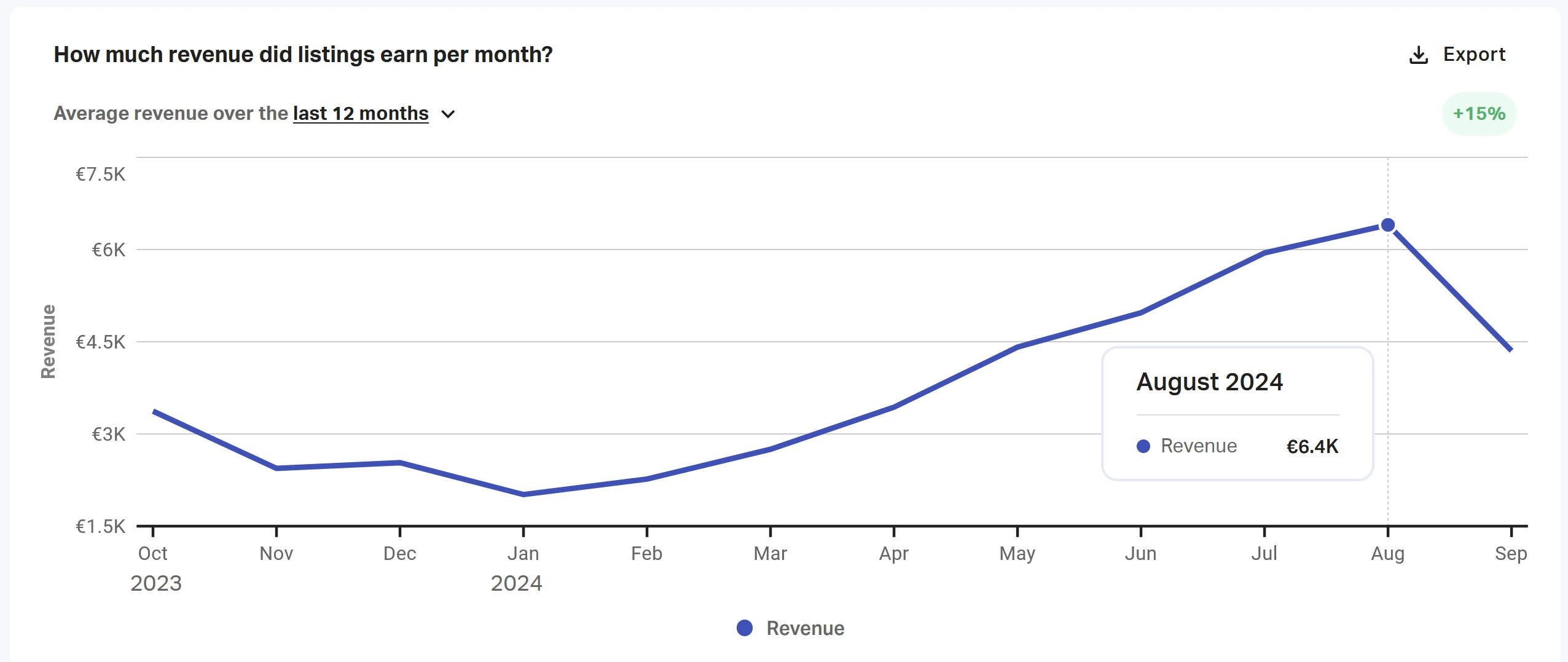Click the August 2024 tooltip heading
This screenshot has width=1568, height=662.
coord(1209,382)
